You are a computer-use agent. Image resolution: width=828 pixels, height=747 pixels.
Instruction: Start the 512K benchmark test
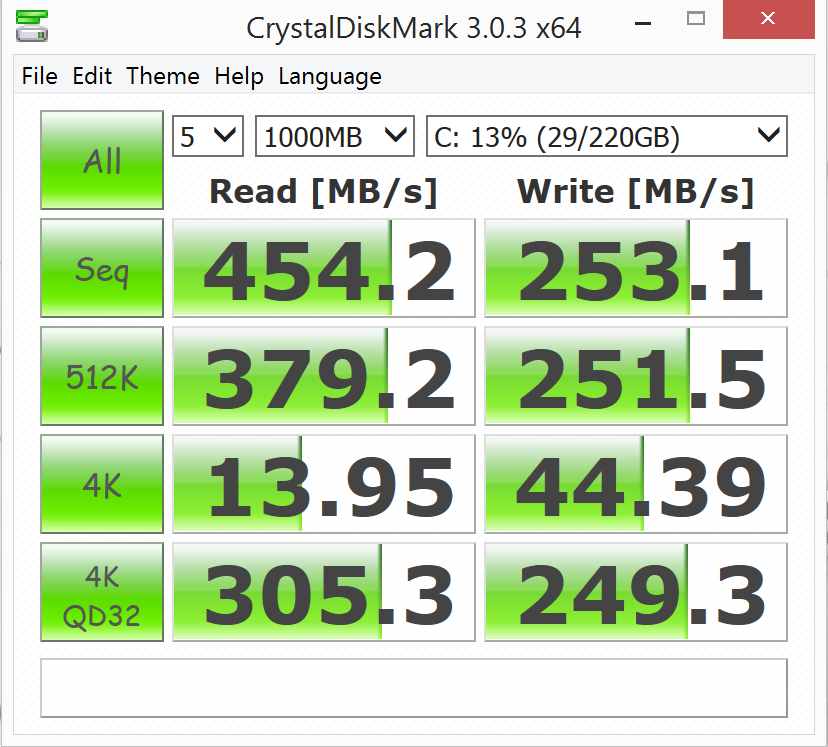tap(102, 376)
